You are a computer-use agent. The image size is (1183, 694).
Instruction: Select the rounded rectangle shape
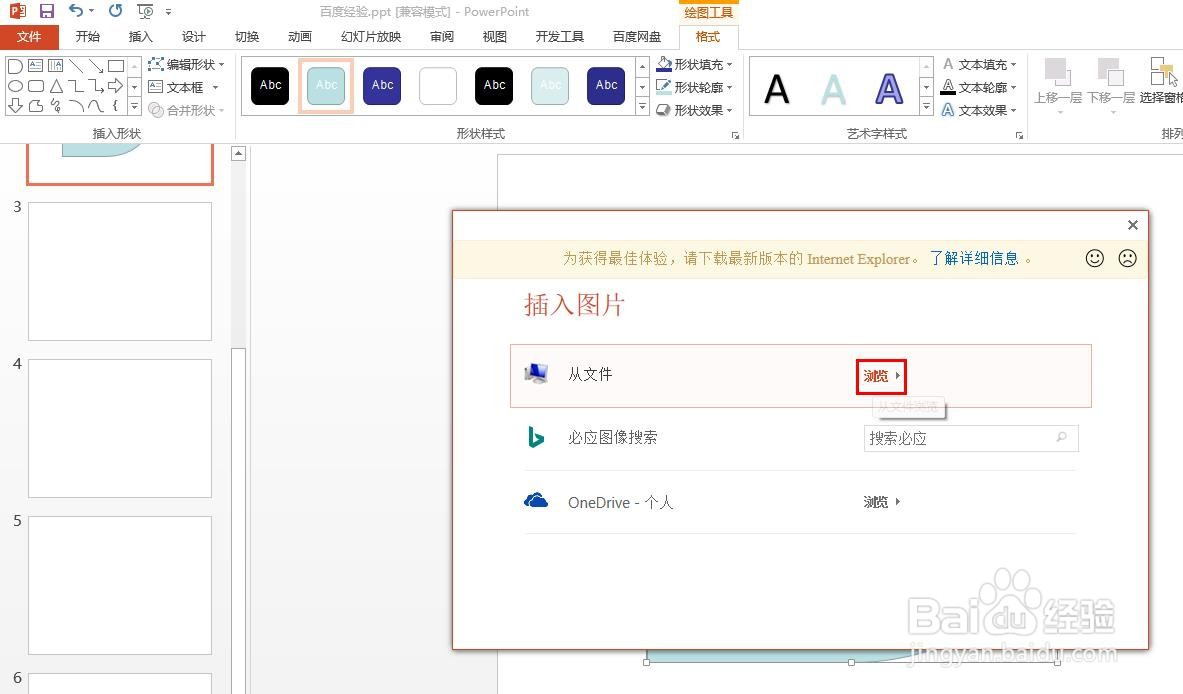pyautogui.click(x=35, y=86)
